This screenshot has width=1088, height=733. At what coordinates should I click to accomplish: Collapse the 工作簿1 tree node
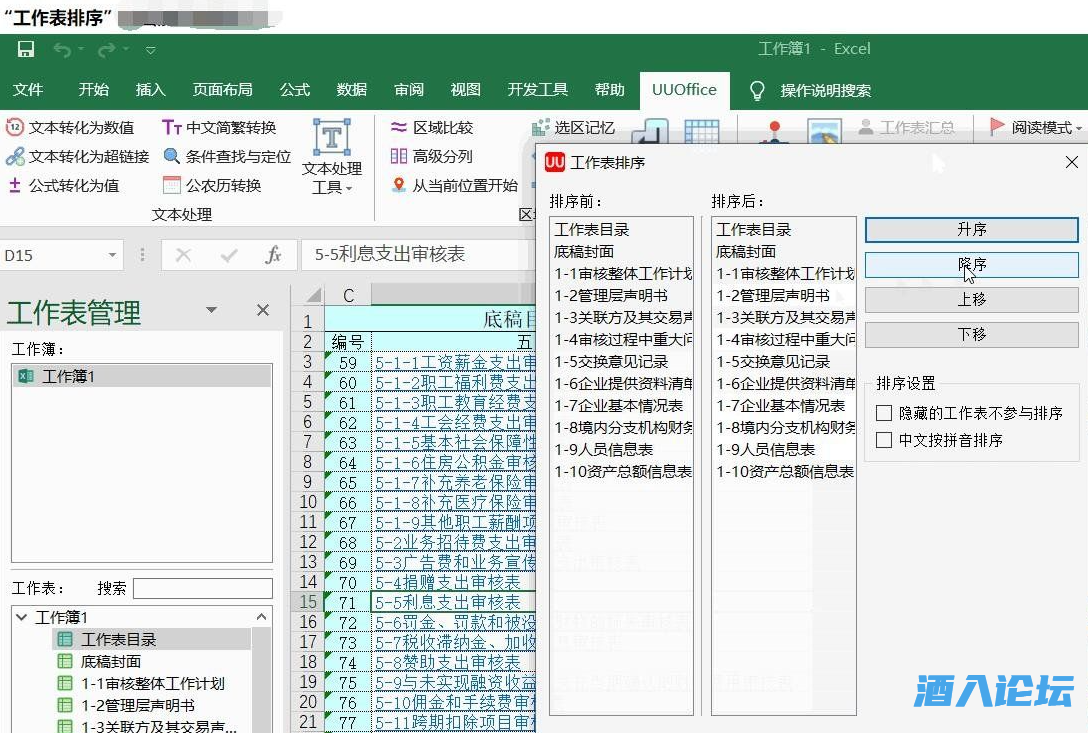click(x=21, y=617)
